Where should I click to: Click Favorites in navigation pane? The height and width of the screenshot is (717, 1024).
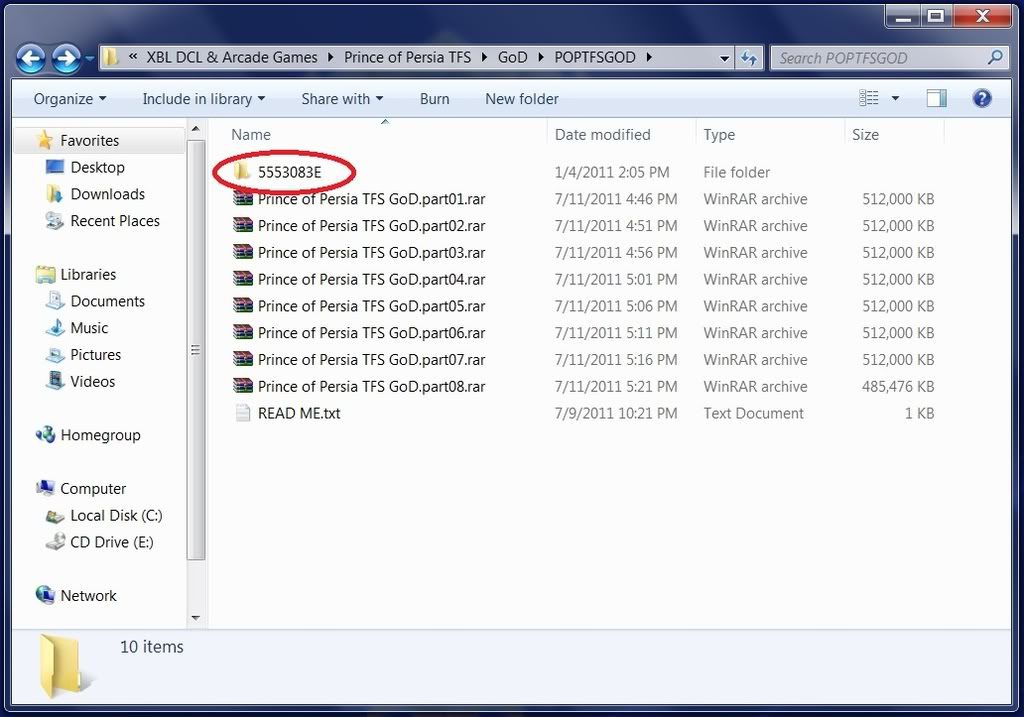(x=89, y=140)
